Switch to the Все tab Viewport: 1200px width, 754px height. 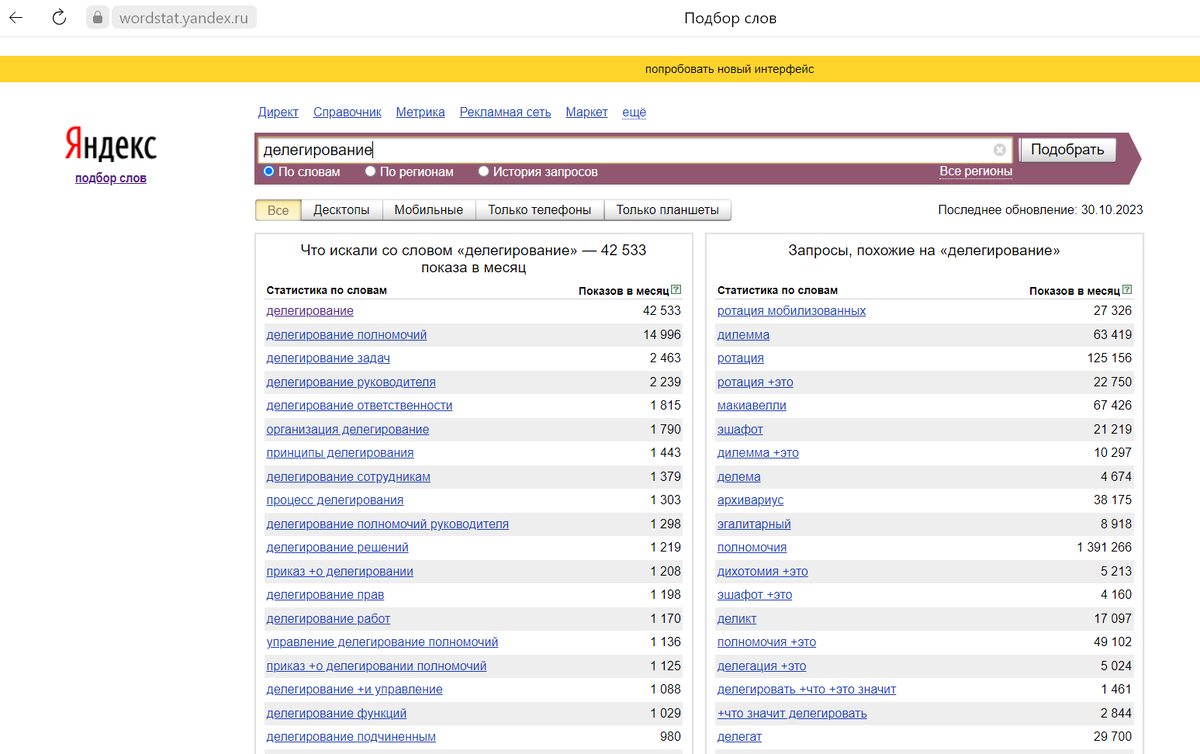278,210
